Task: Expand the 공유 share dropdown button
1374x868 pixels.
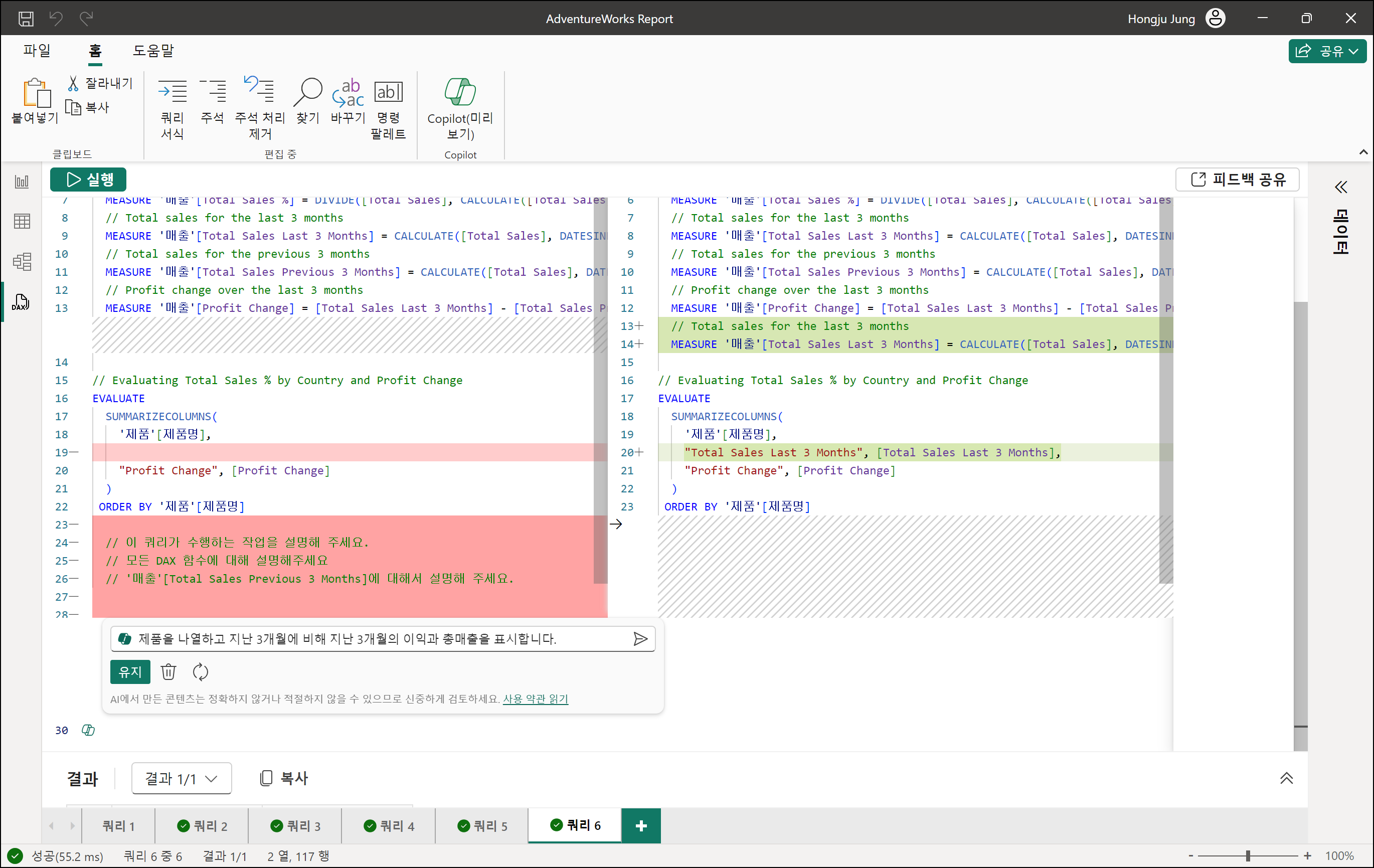Action: (x=1327, y=51)
